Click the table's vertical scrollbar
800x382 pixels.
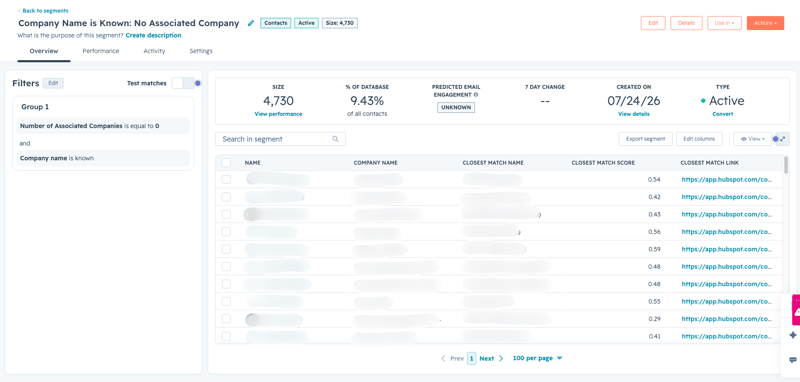(x=786, y=165)
